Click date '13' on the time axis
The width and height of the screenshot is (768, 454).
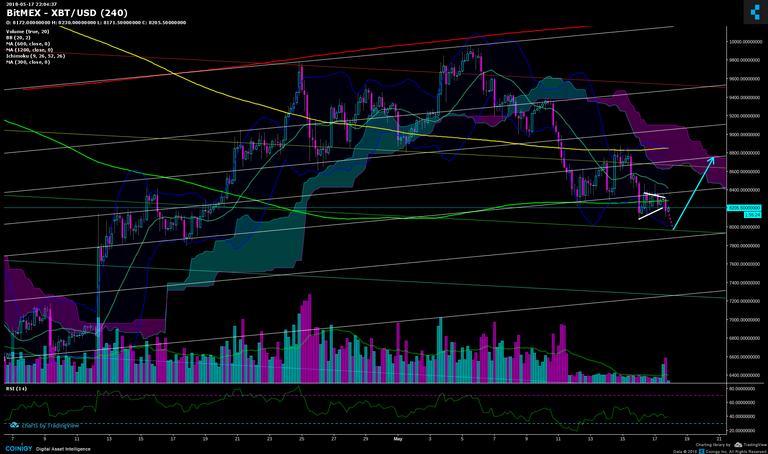coord(109,439)
